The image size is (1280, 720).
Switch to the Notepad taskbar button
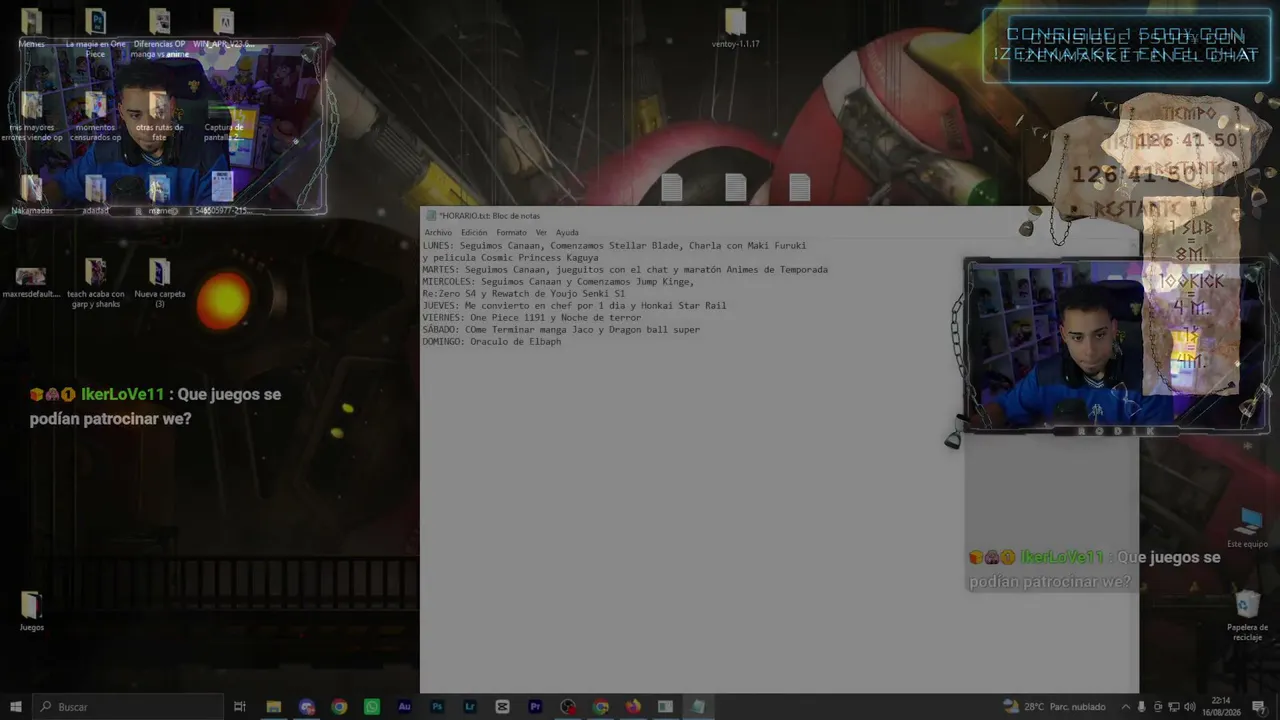[x=698, y=707]
